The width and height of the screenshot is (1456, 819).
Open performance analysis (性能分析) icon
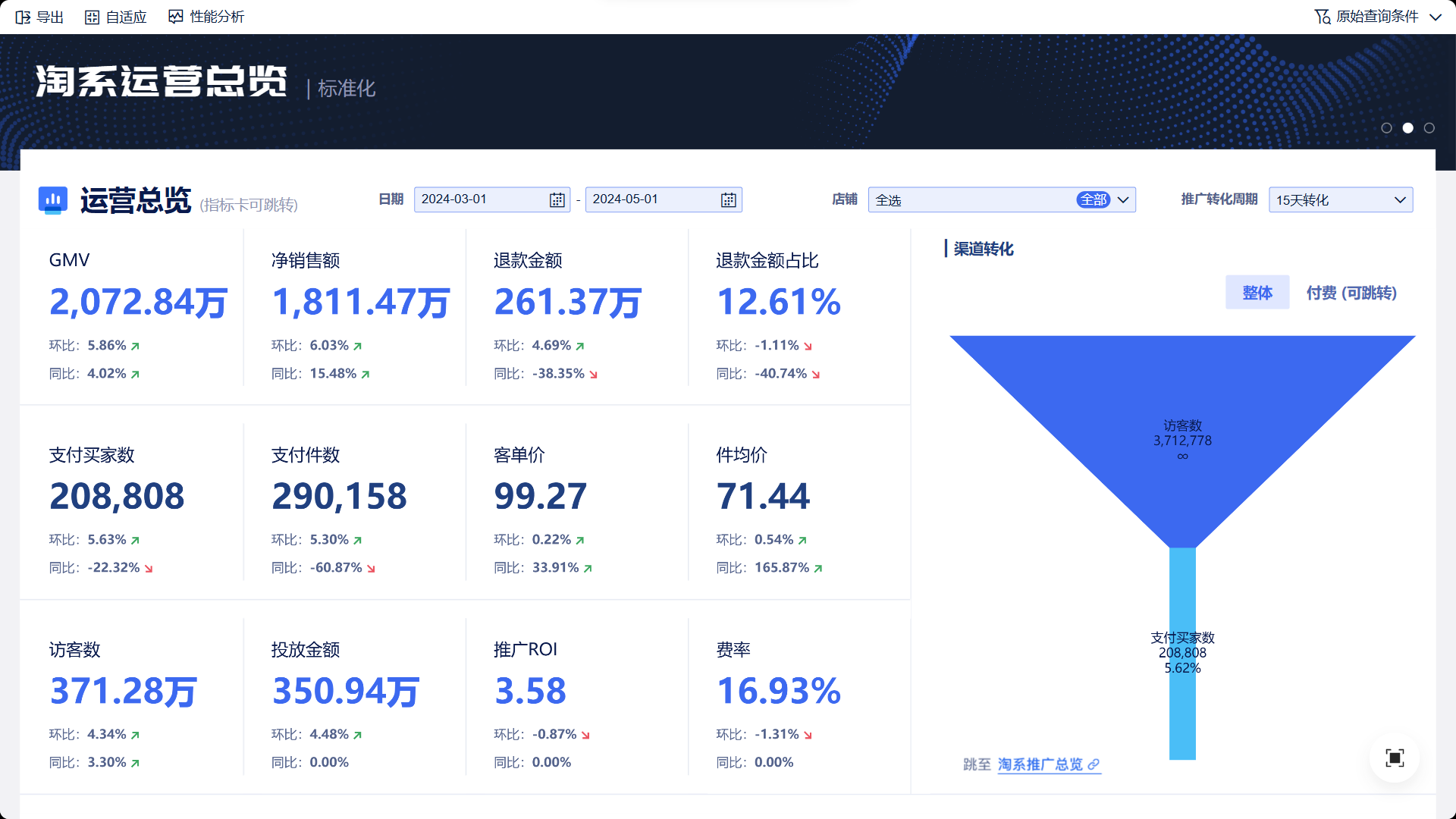point(175,17)
